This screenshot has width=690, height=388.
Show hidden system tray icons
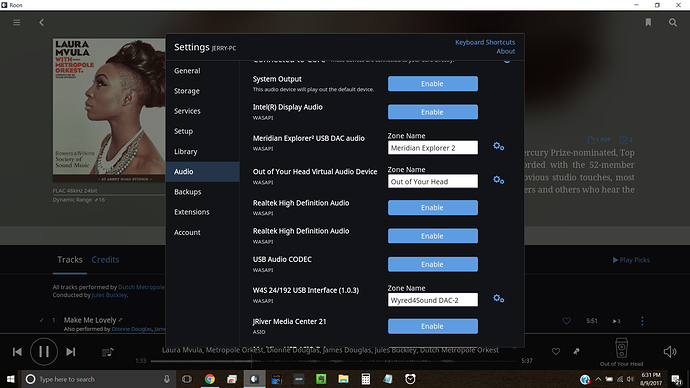click(x=598, y=379)
